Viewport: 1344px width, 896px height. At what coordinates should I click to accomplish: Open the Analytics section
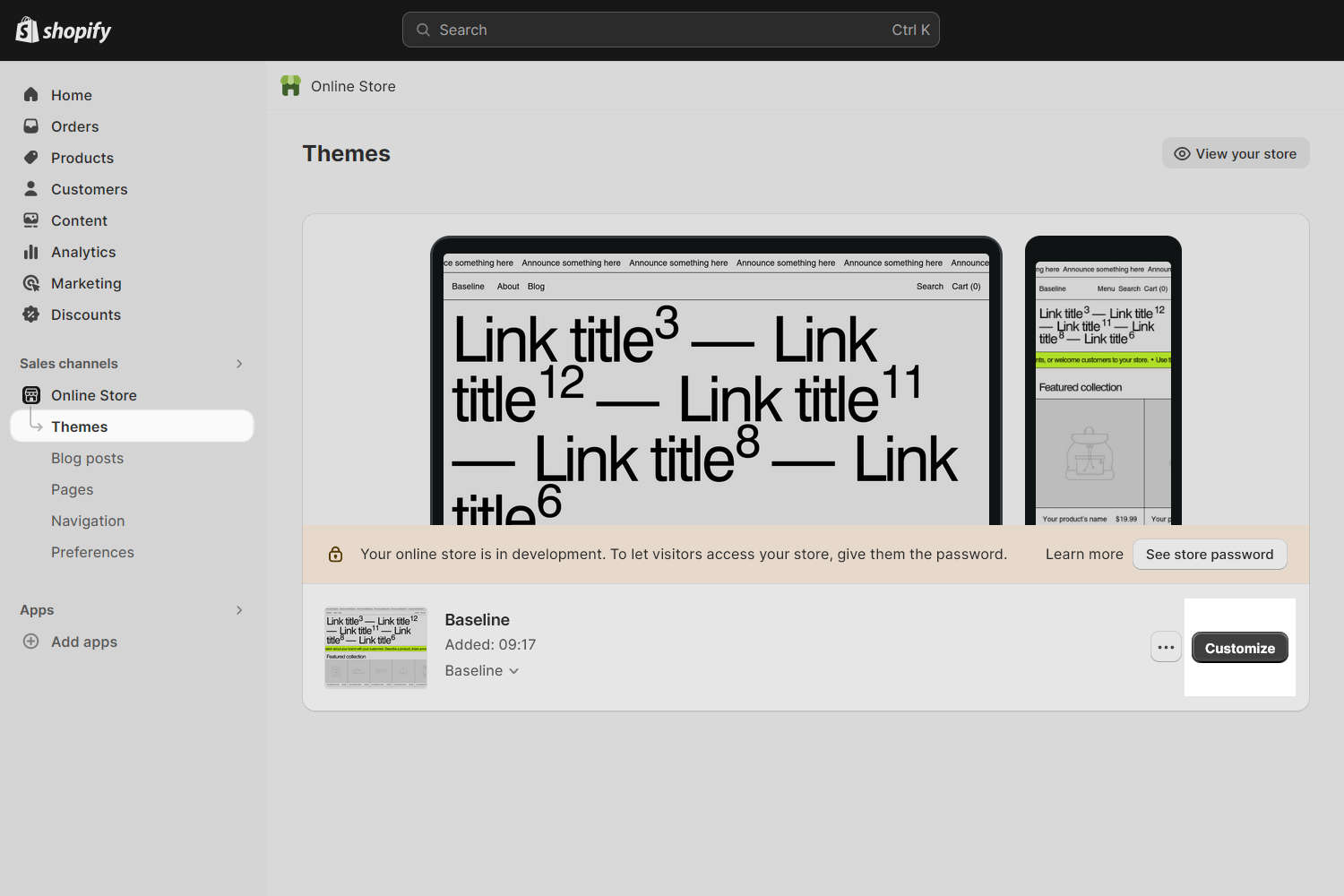31,252
